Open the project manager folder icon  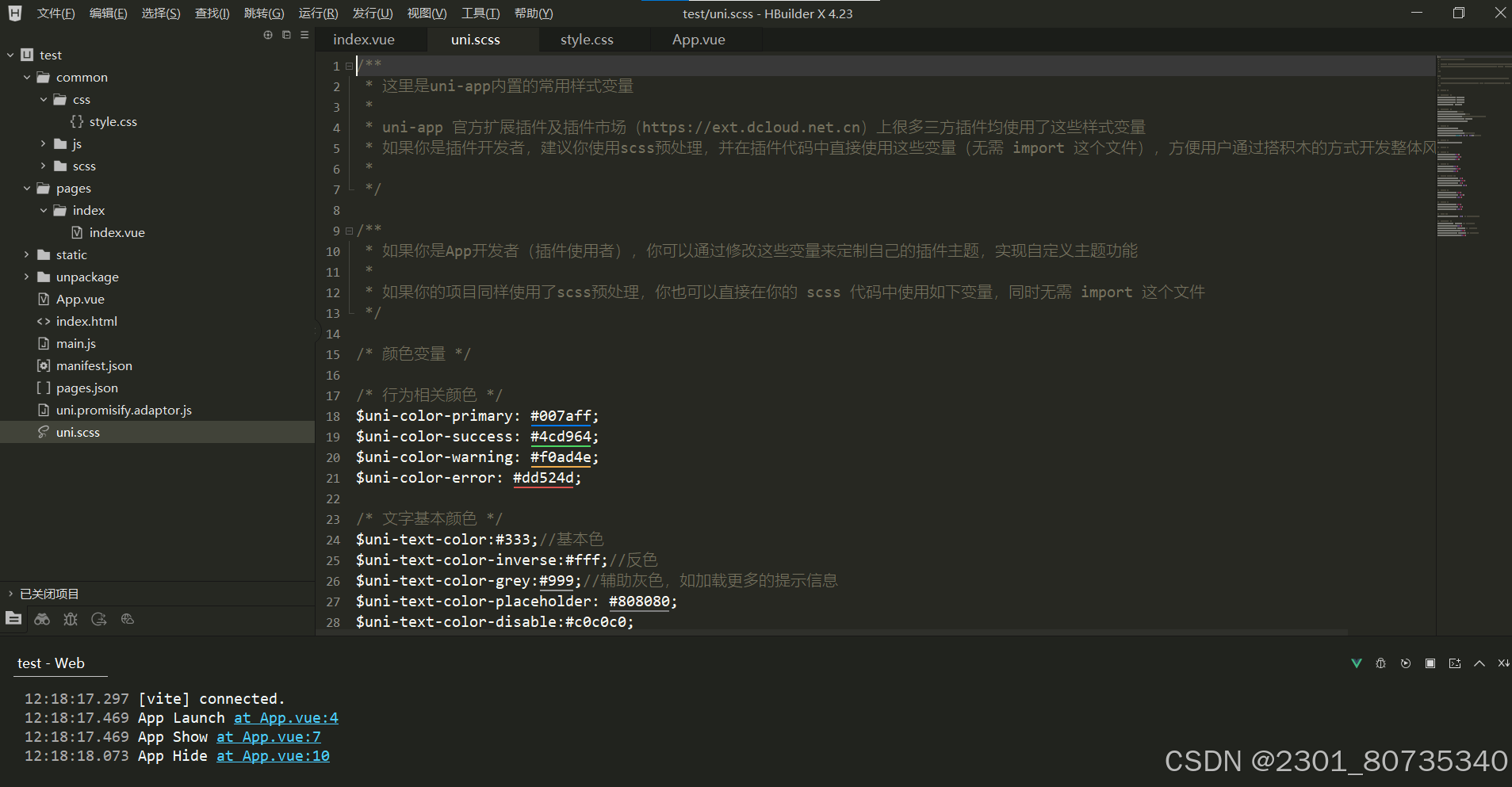click(13, 618)
